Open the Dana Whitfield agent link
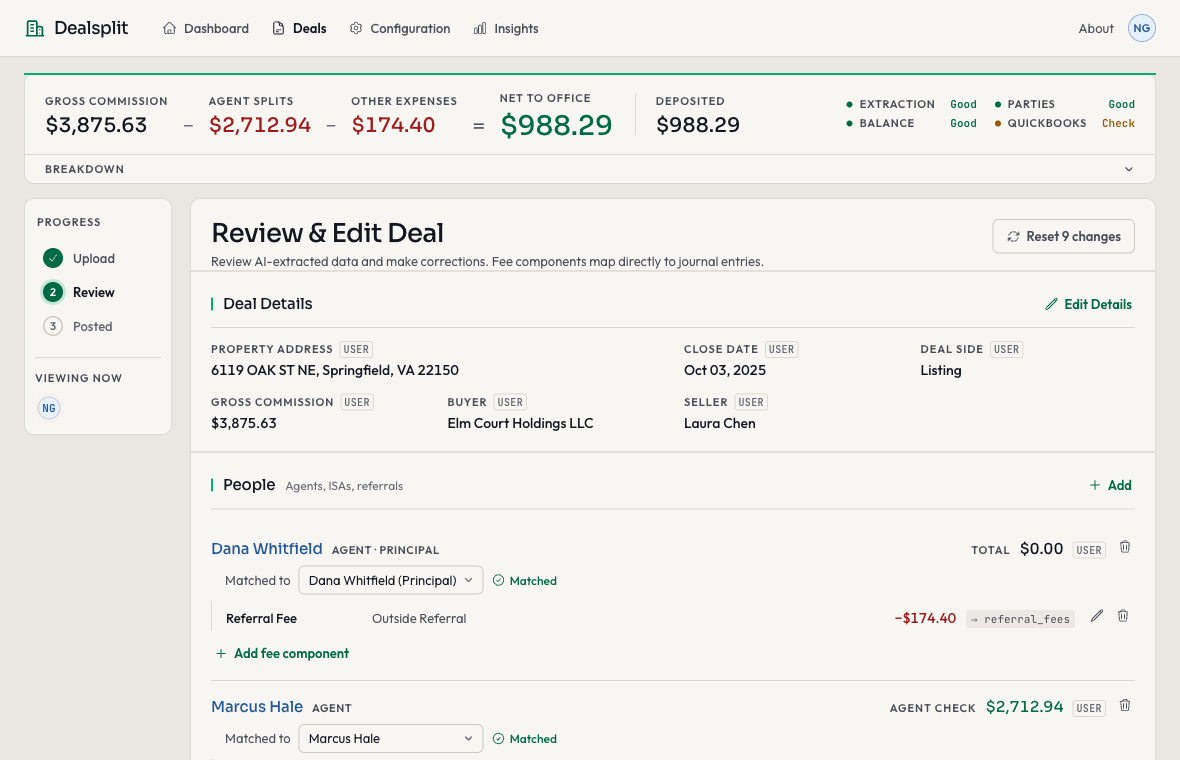Image resolution: width=1180 pixels, height=760 pixels. pyautogui.click(x=266, y=549)
